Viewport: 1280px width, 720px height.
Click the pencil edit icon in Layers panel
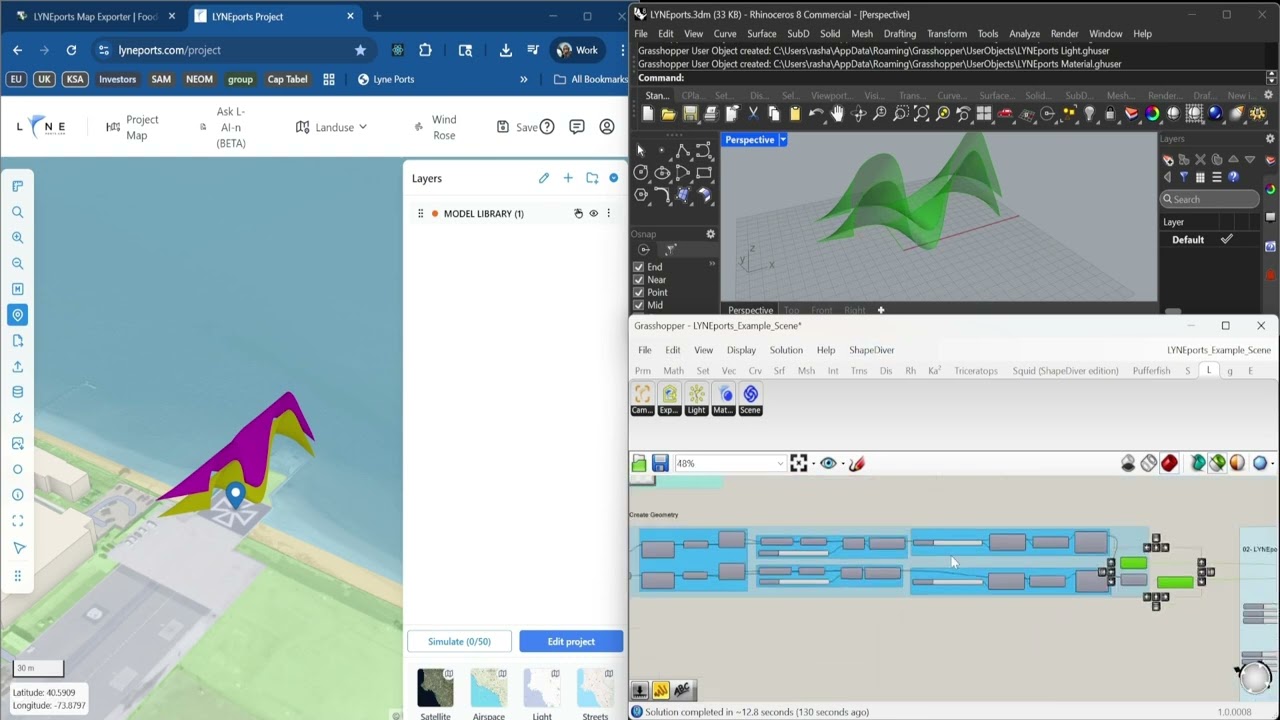click(x=544, y=178)
